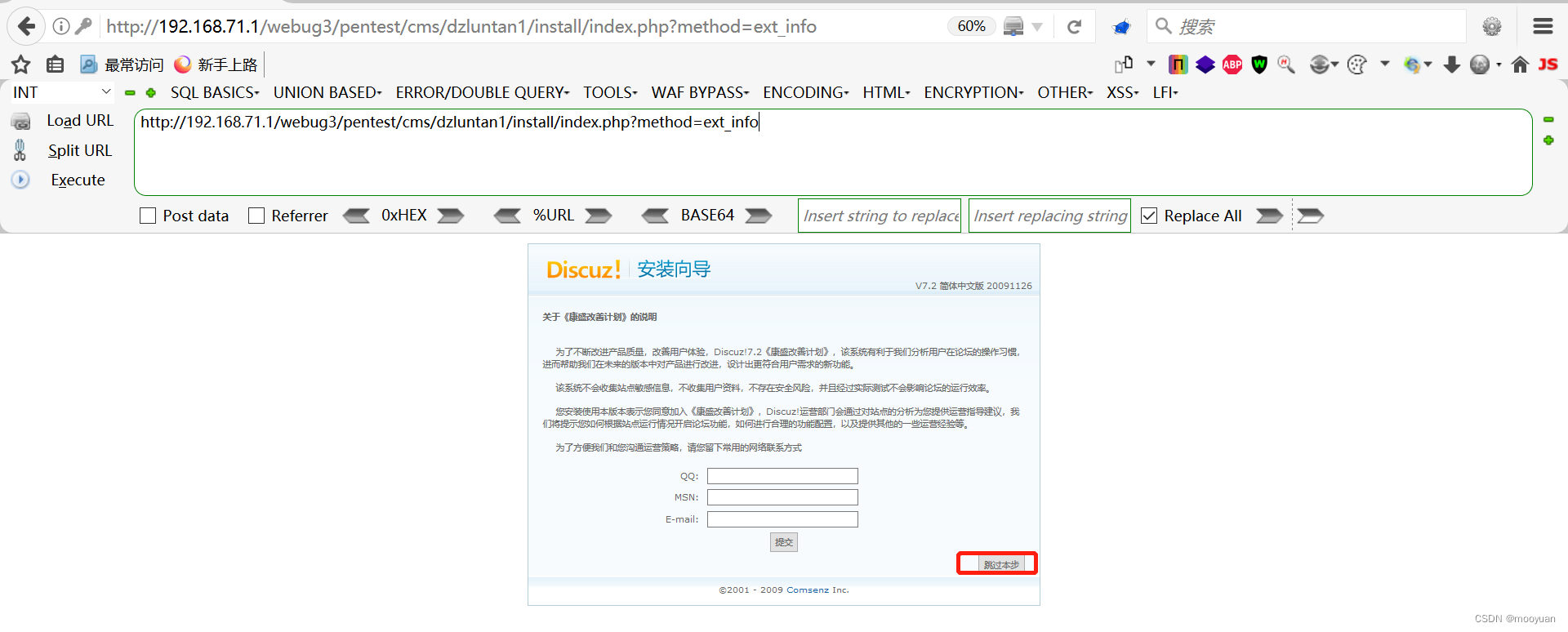This screenshot has width=1568, height=632.
Task: Click the HackBar URL text area
Action: click(833, 153)
